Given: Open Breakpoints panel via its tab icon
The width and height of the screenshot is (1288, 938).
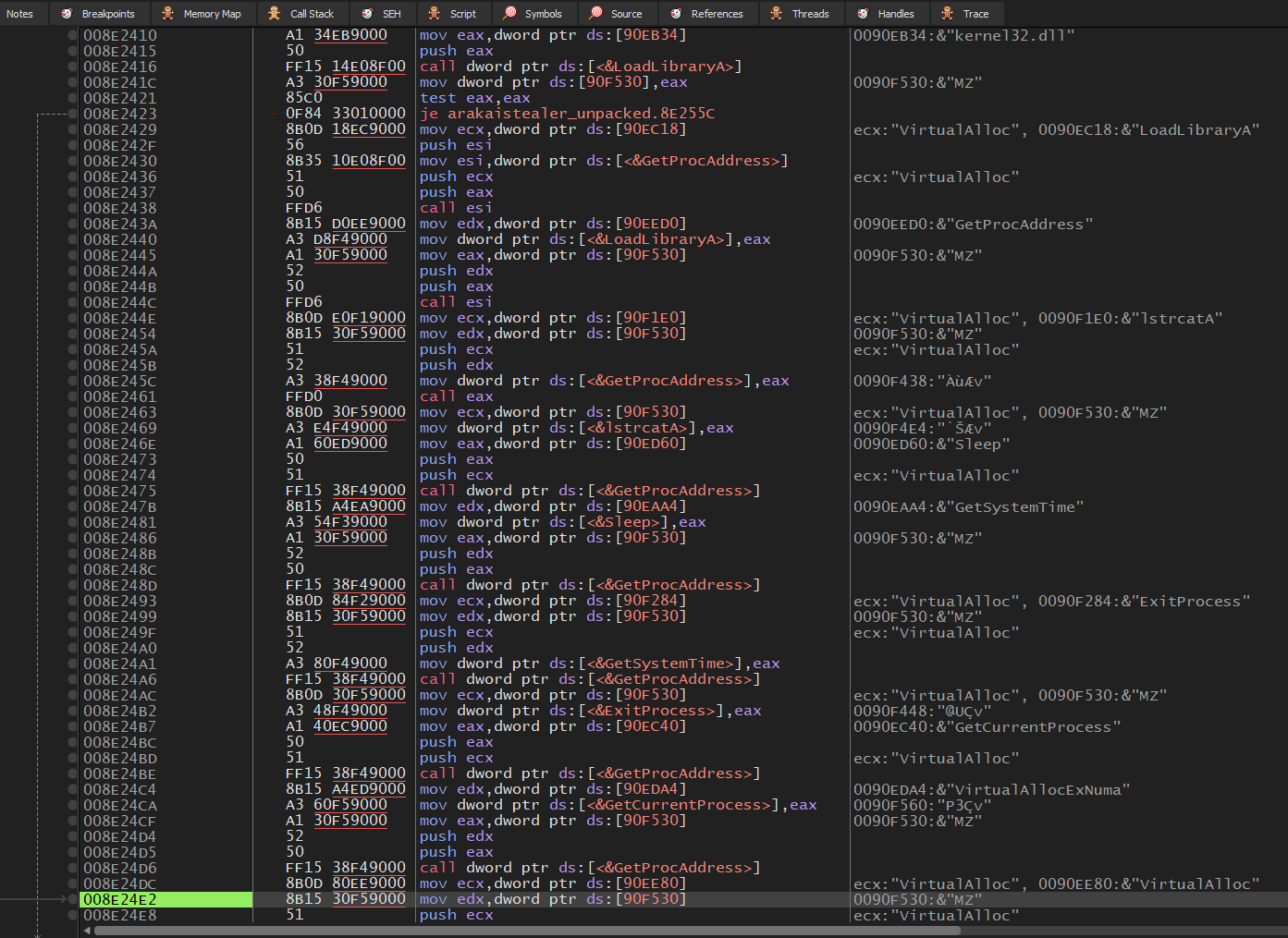Looking at the screenshot, I should pos(65,13).
